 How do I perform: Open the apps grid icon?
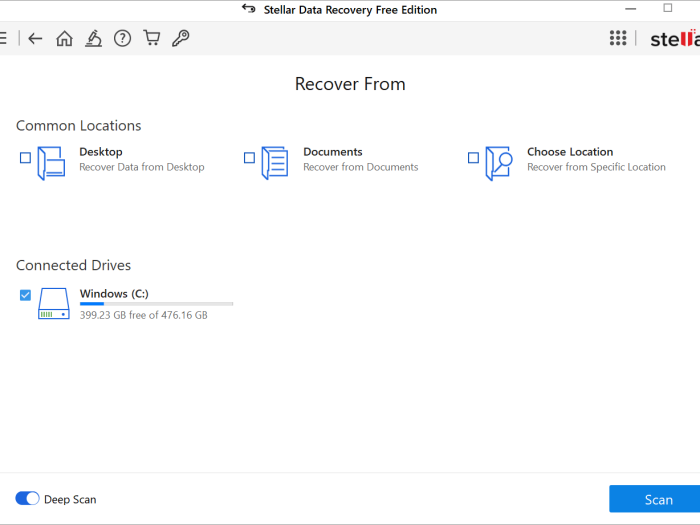[618, 38]
